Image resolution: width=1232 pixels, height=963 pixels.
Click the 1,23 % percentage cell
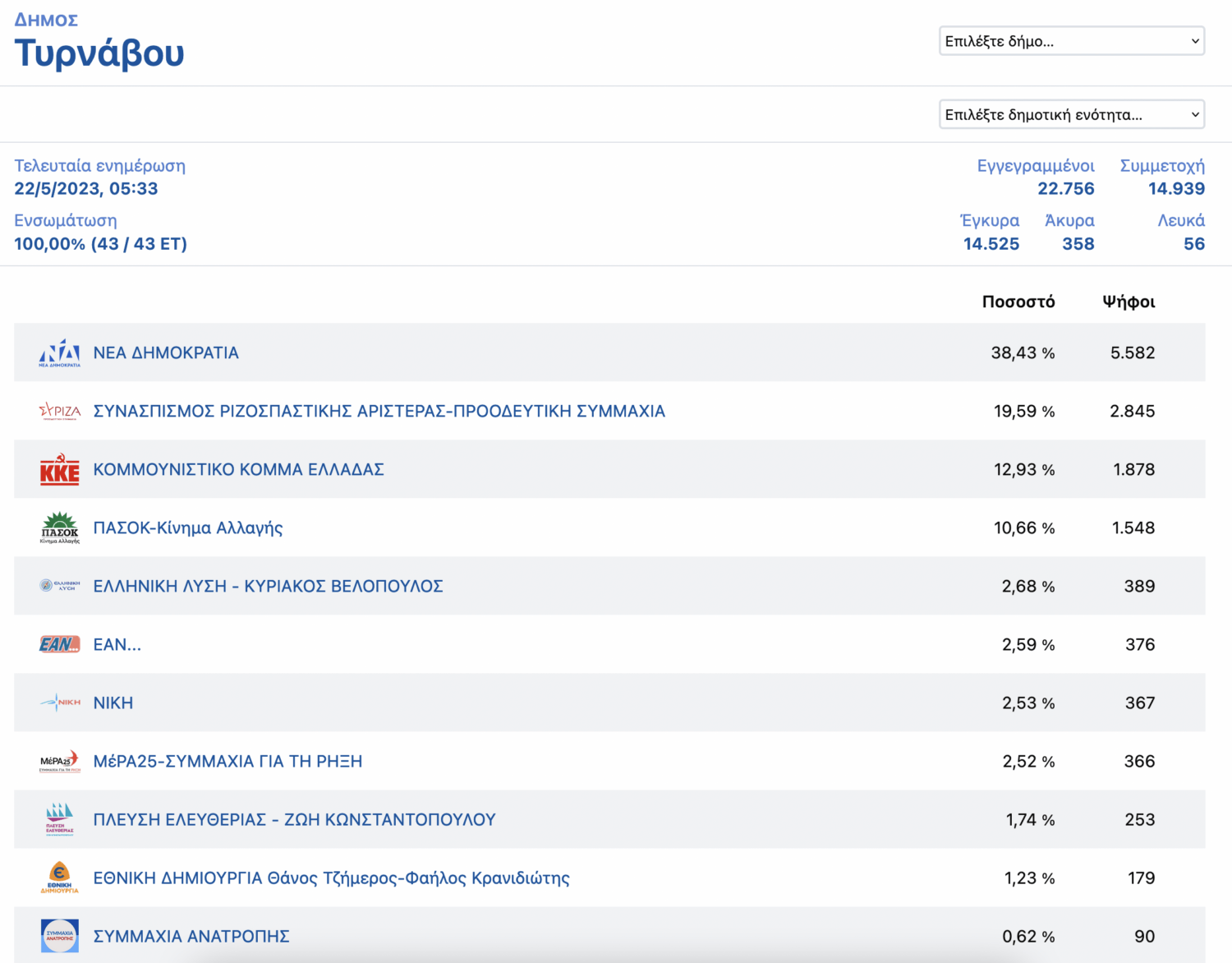tap(1029, 878)
